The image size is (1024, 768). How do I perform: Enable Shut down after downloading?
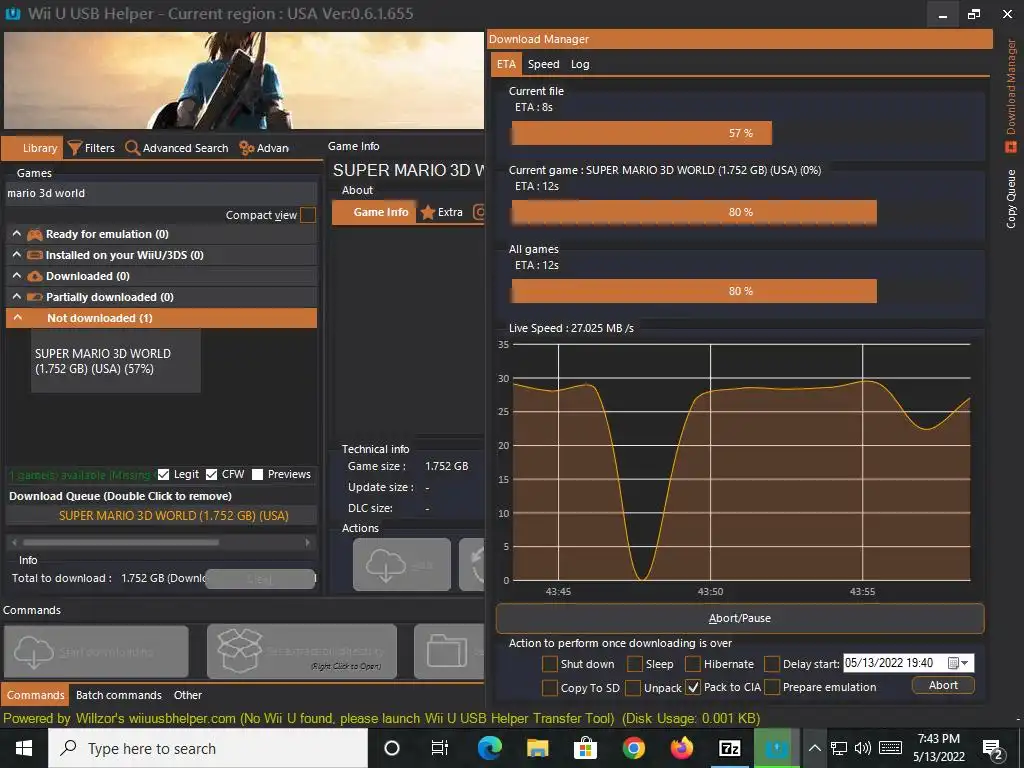(550, 664)
